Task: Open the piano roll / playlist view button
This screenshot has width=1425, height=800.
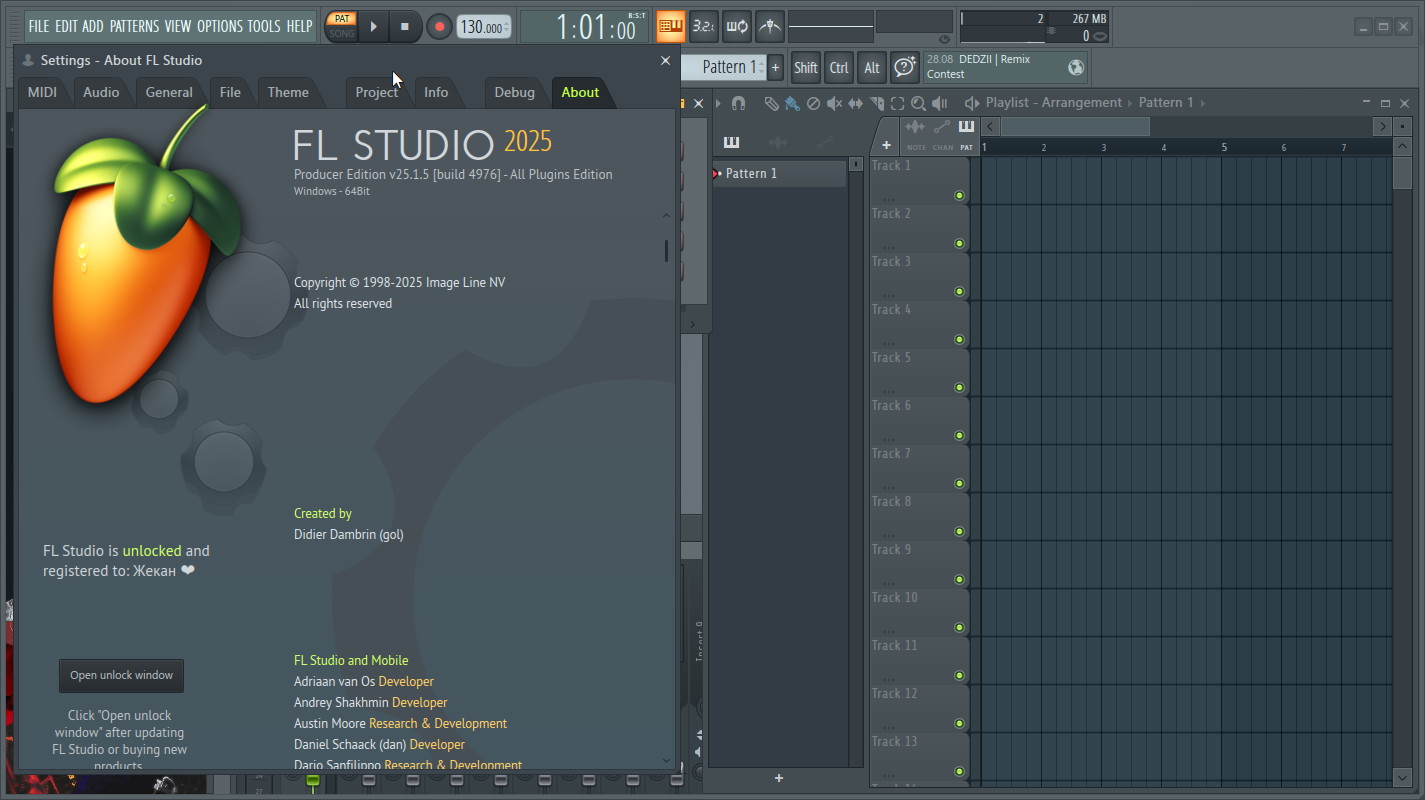Action: point(671,26)
